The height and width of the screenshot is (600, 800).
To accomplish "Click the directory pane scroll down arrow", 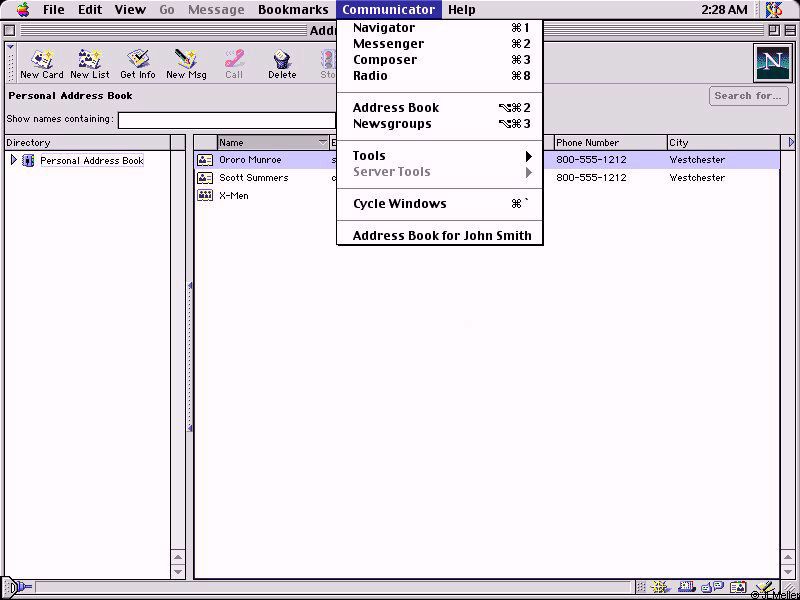I will pos(178,572).
